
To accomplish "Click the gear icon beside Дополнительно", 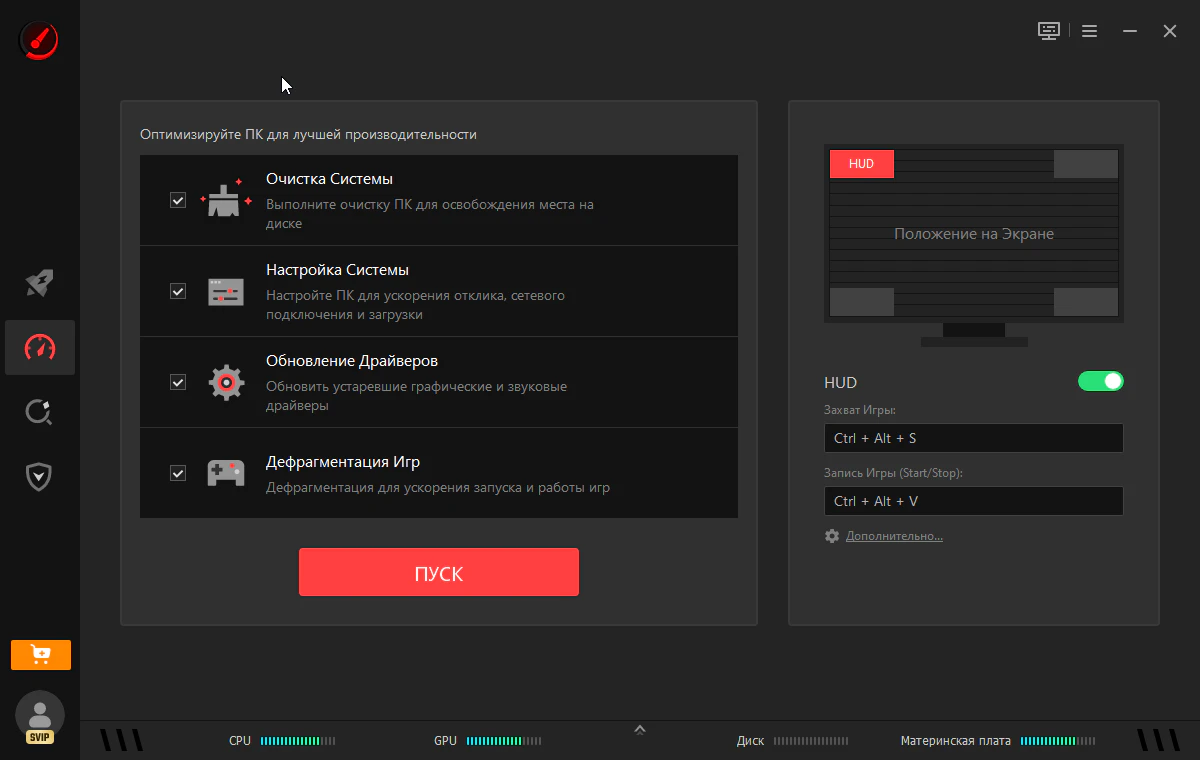I will [x=832, y=536].
